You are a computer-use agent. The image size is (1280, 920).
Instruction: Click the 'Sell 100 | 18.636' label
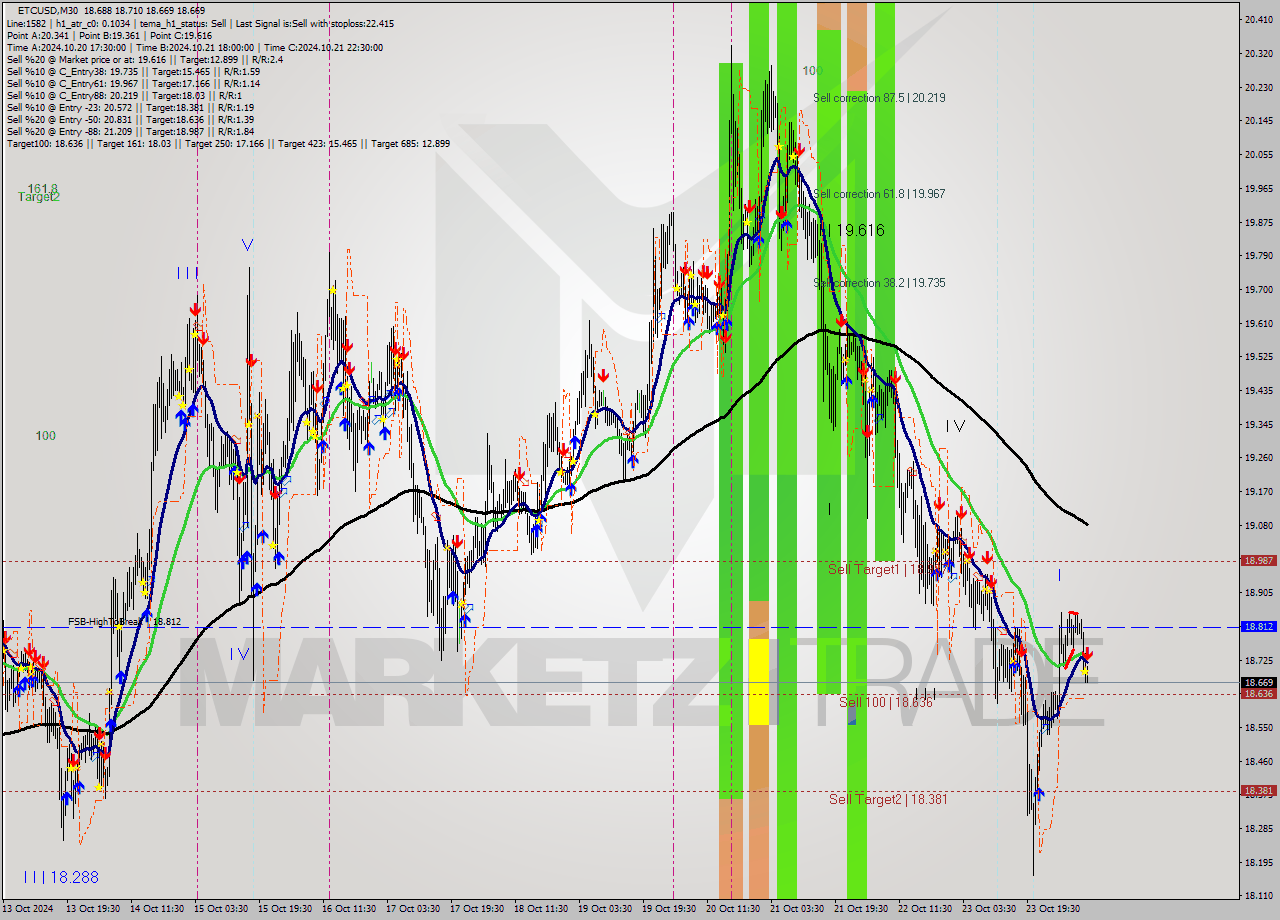coord(886,703)
